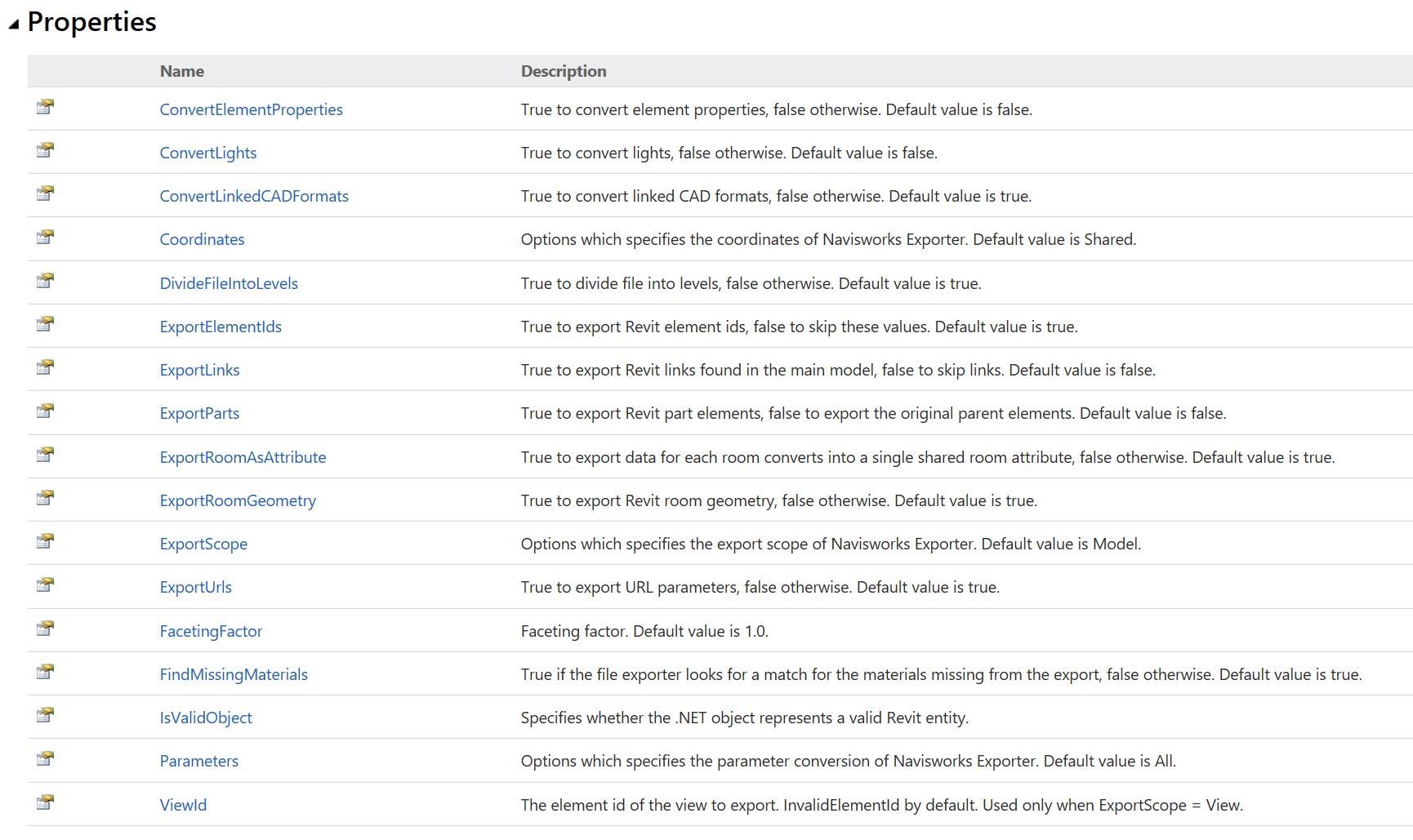1413x840 pixels.
Task: Click property icon beside ViewId row
Action: (45, 802)
